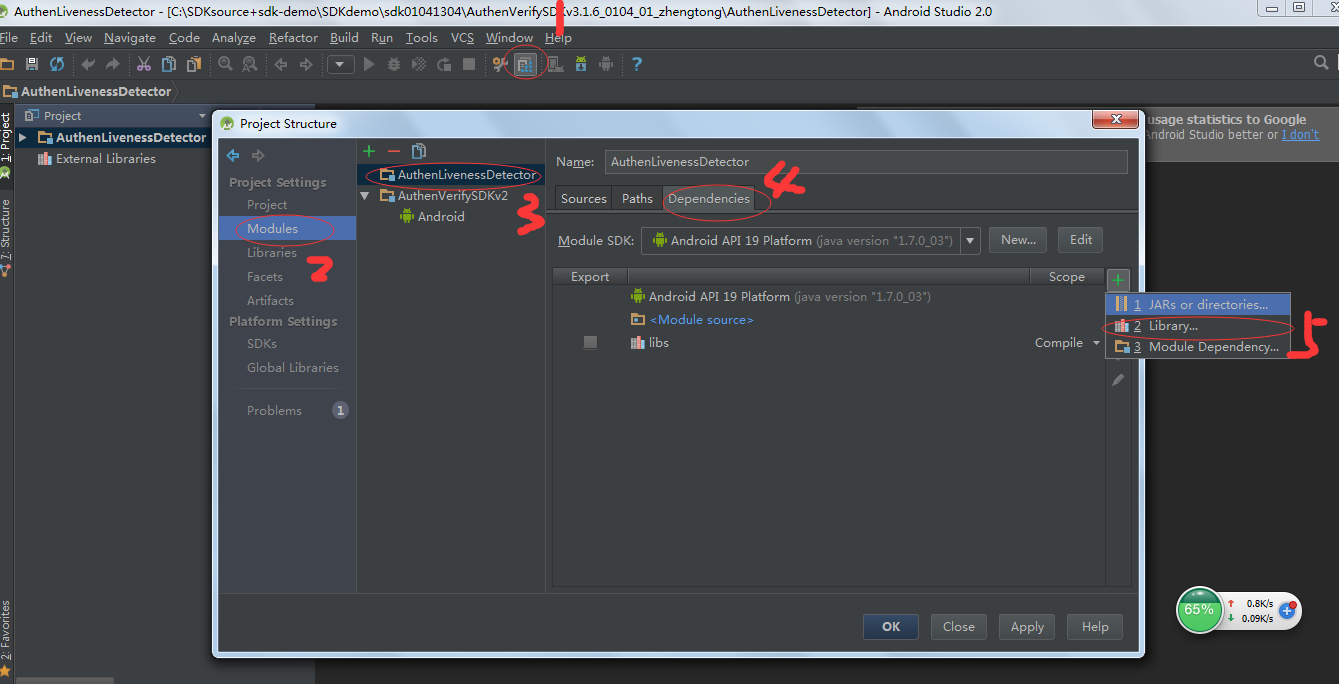The width and height of the screenshot is (1339, 684).
Task: Click green plus to add module
Action: 369,151
